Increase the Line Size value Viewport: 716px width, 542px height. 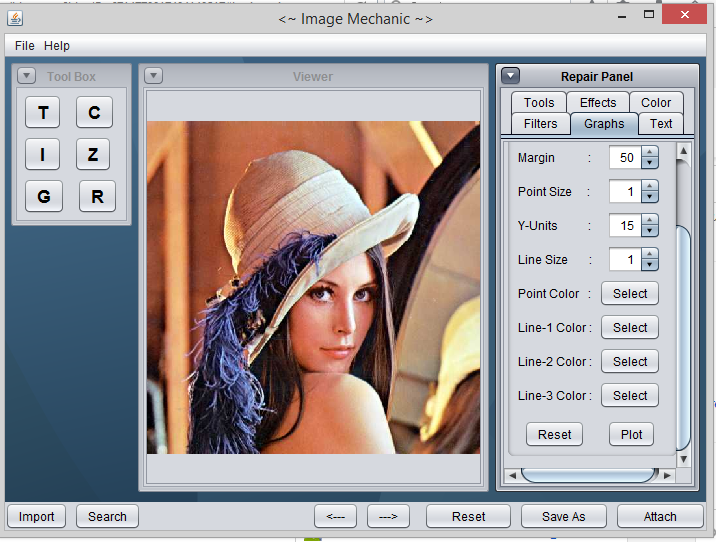(650, 254)
